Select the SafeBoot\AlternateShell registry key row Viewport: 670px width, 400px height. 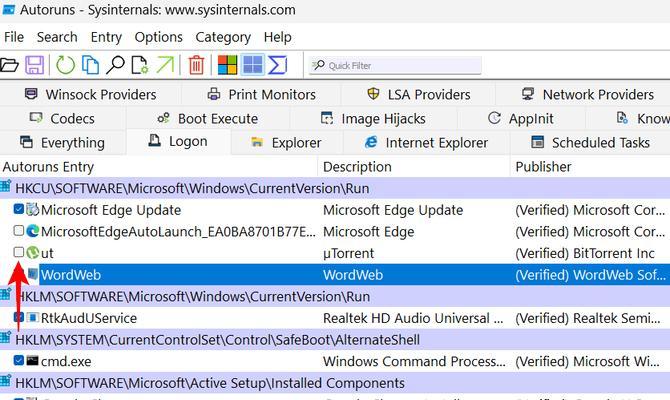[335, 340]
